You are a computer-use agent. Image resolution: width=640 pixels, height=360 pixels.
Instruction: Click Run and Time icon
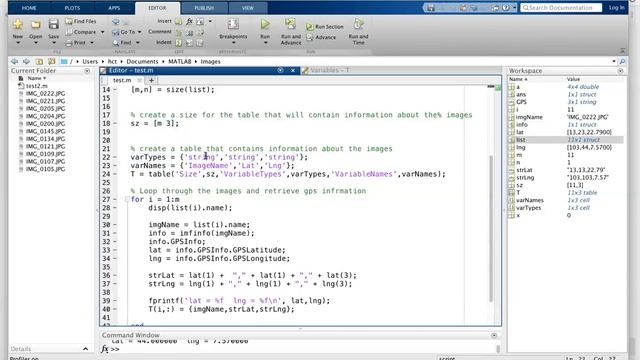pyautogui.click(x=358, y=24)
